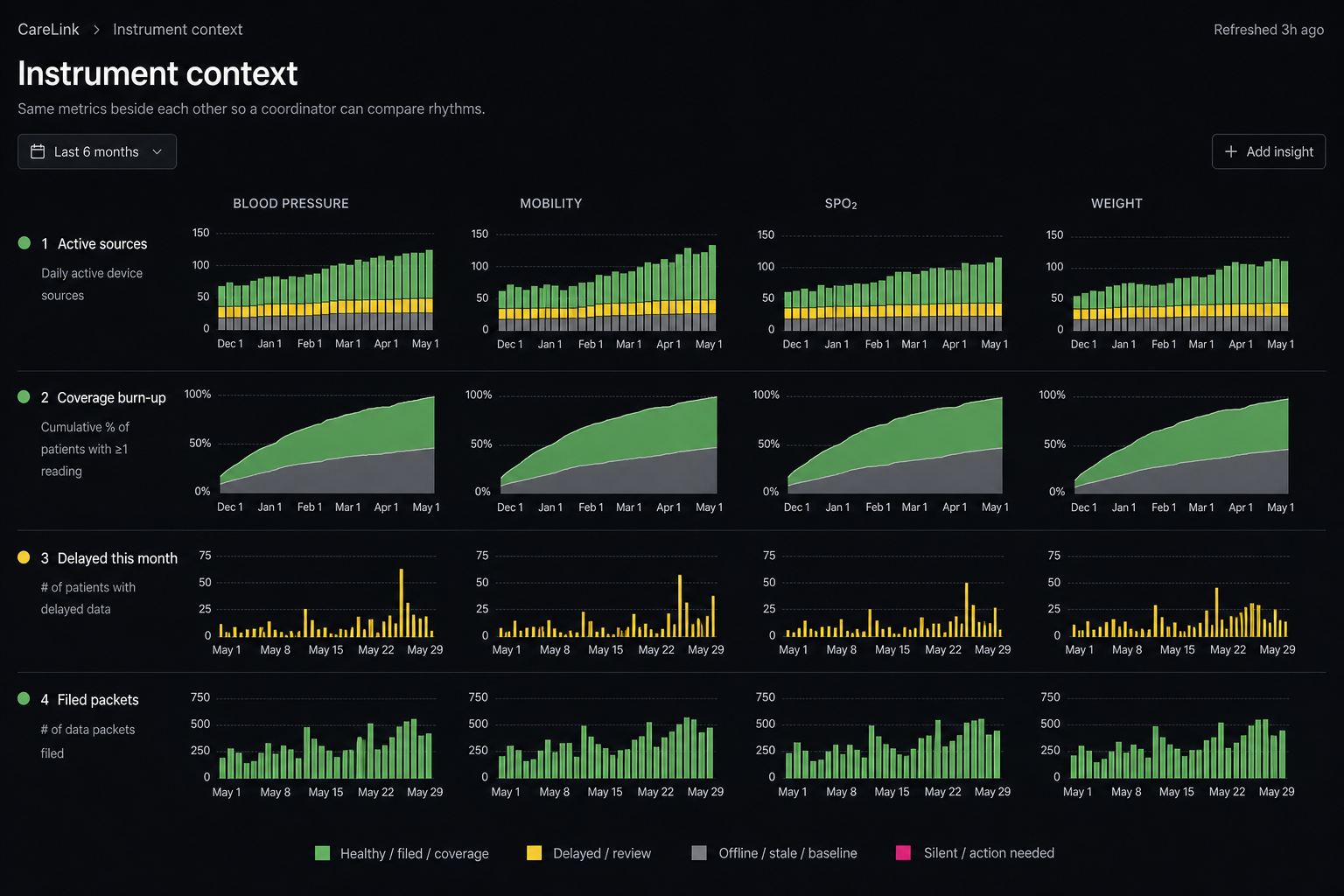Open the Blood Pressure Filed packets chart
The height and width of the screenshot is (896, 1344).
tap(317, 745)
